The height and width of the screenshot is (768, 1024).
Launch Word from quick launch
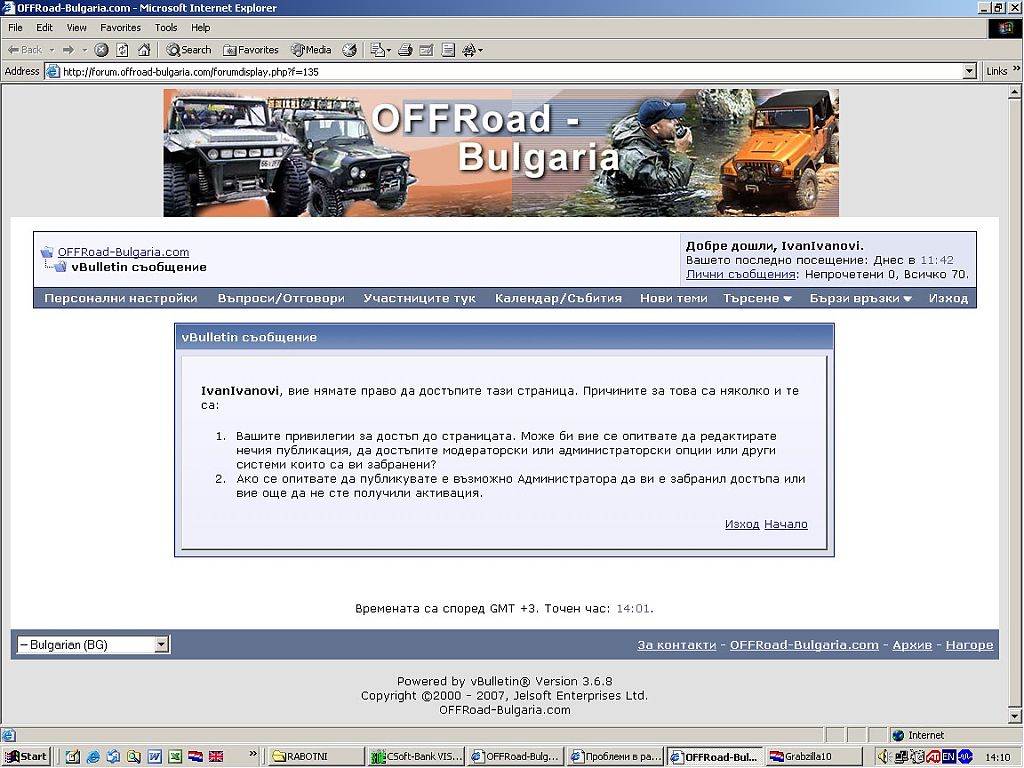[154, 756]
